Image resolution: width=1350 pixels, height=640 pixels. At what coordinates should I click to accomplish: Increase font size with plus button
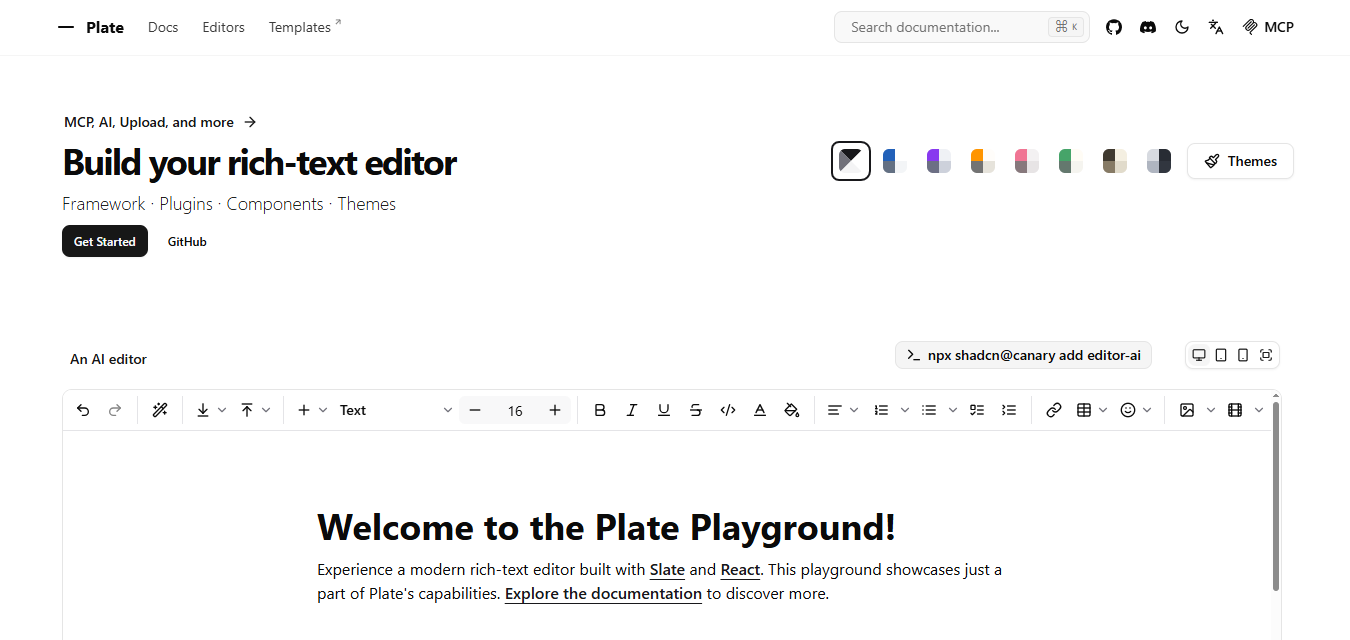(x=555, y=410)
